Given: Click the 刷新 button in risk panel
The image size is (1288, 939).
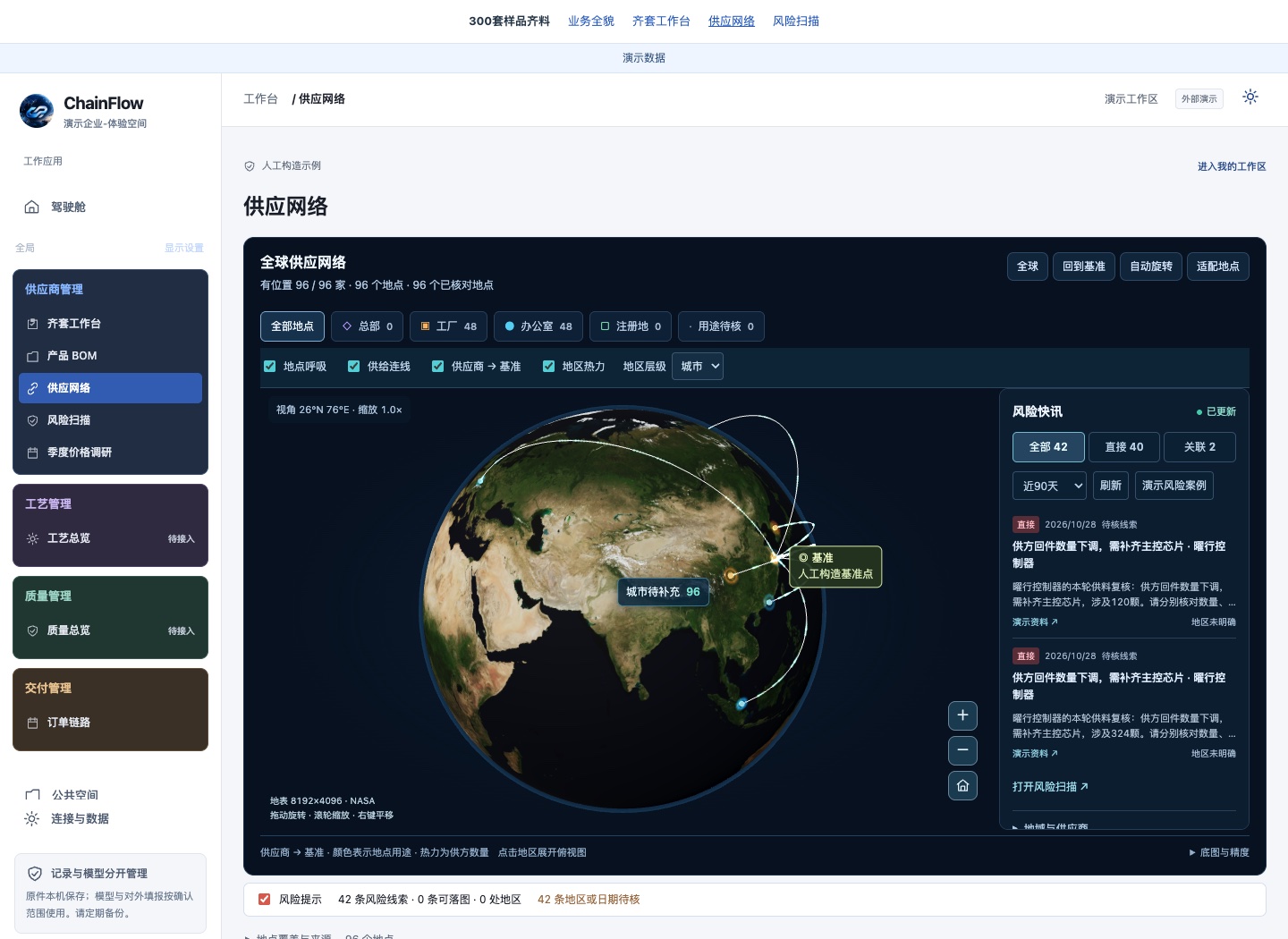Looking at the screenshot, I should [x=1111, y=486].
